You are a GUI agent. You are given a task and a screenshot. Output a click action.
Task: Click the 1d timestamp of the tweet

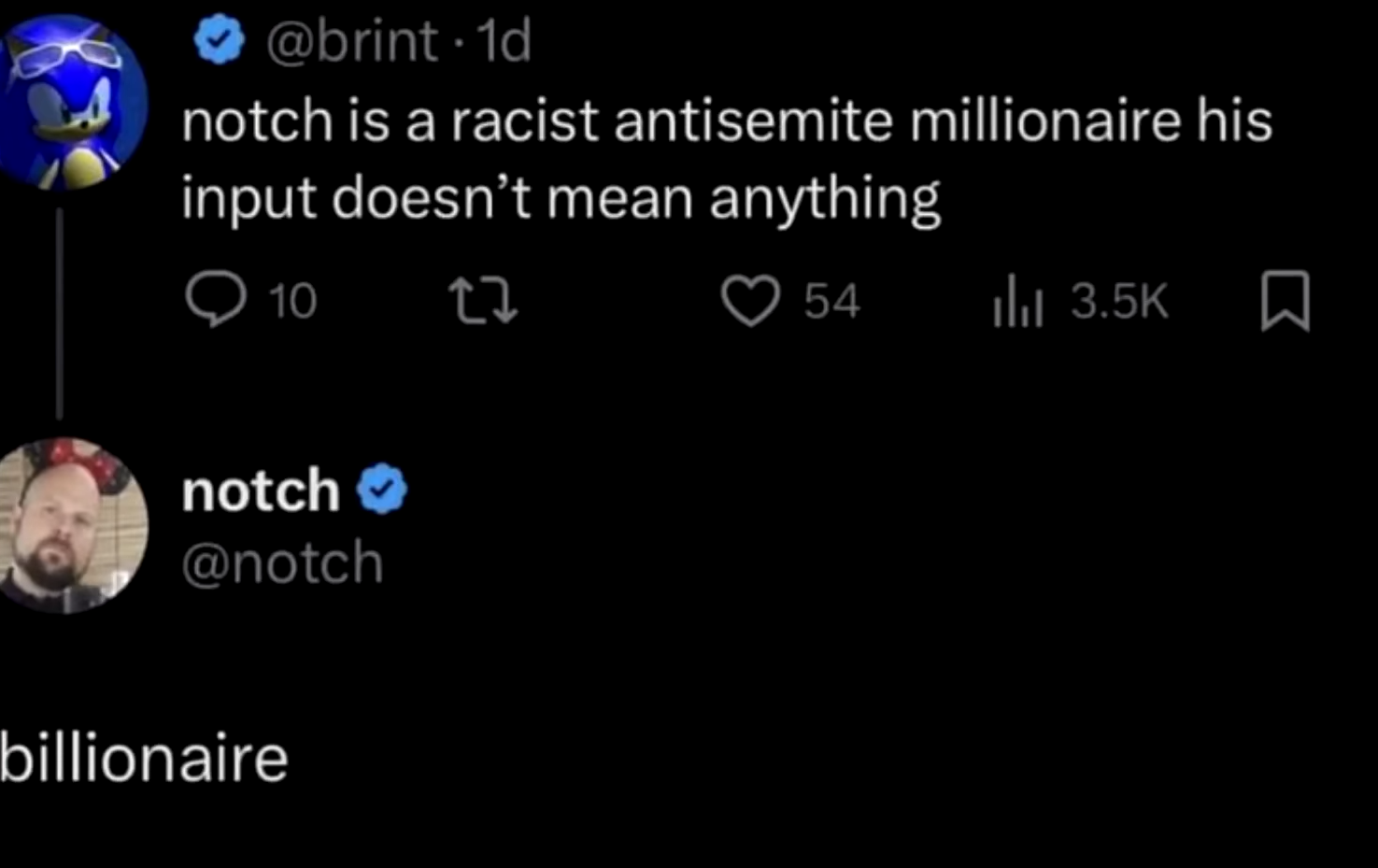tap(504, 41)
